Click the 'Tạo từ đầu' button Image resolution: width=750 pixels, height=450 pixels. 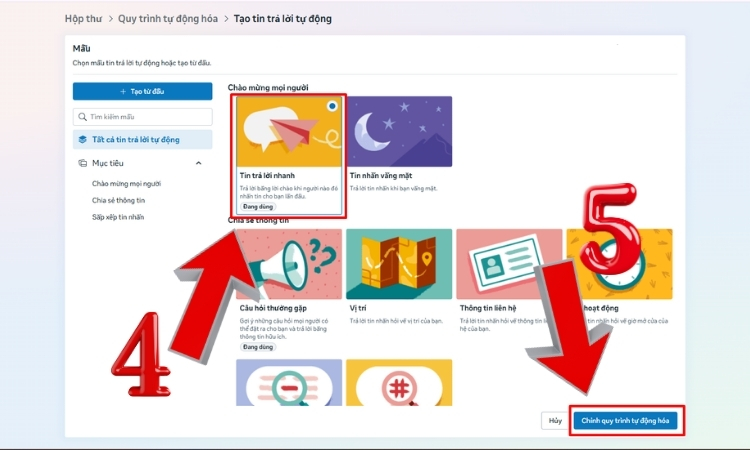pos(143,91)
